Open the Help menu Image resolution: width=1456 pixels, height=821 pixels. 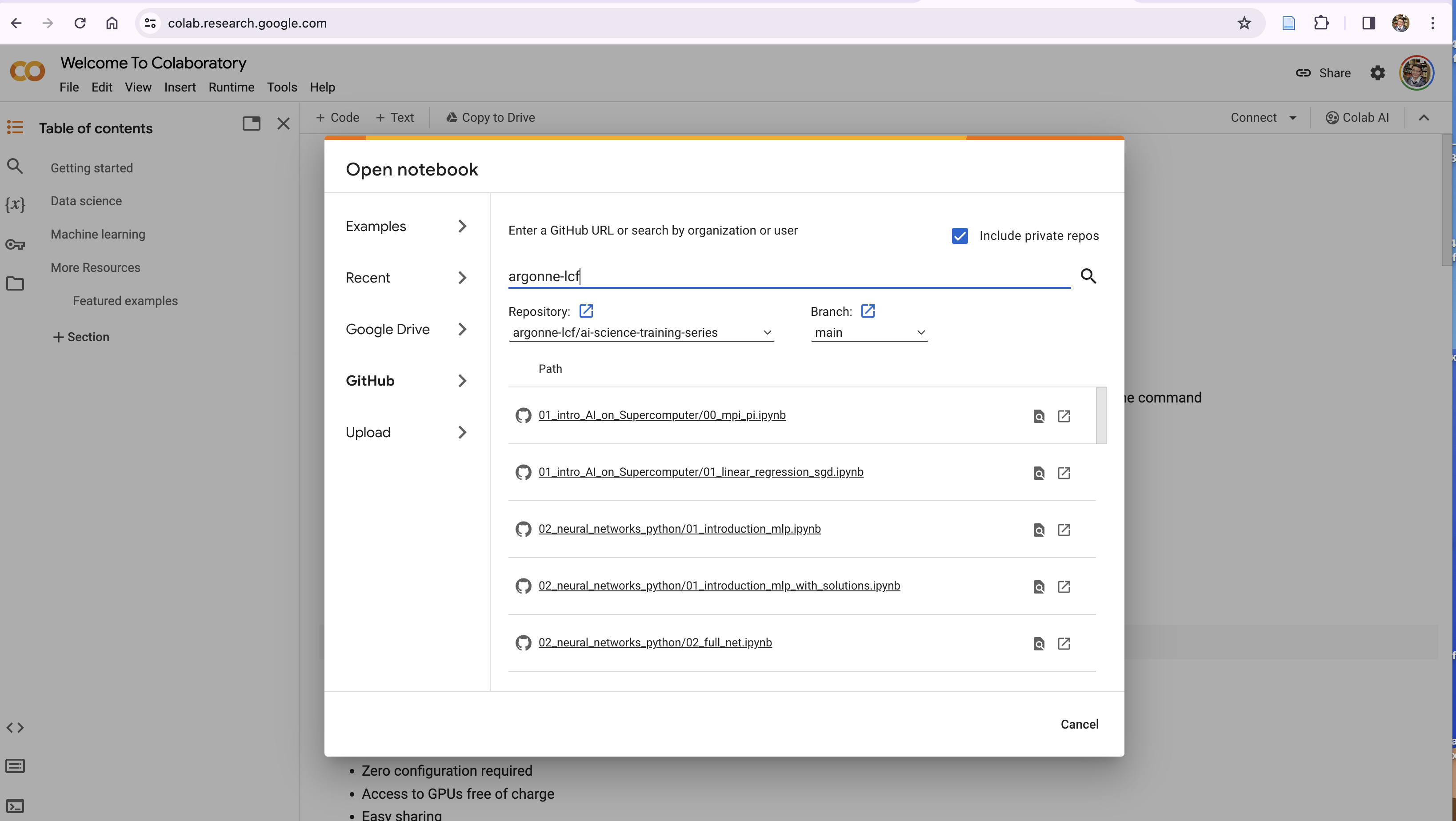[x=322, y=87]
